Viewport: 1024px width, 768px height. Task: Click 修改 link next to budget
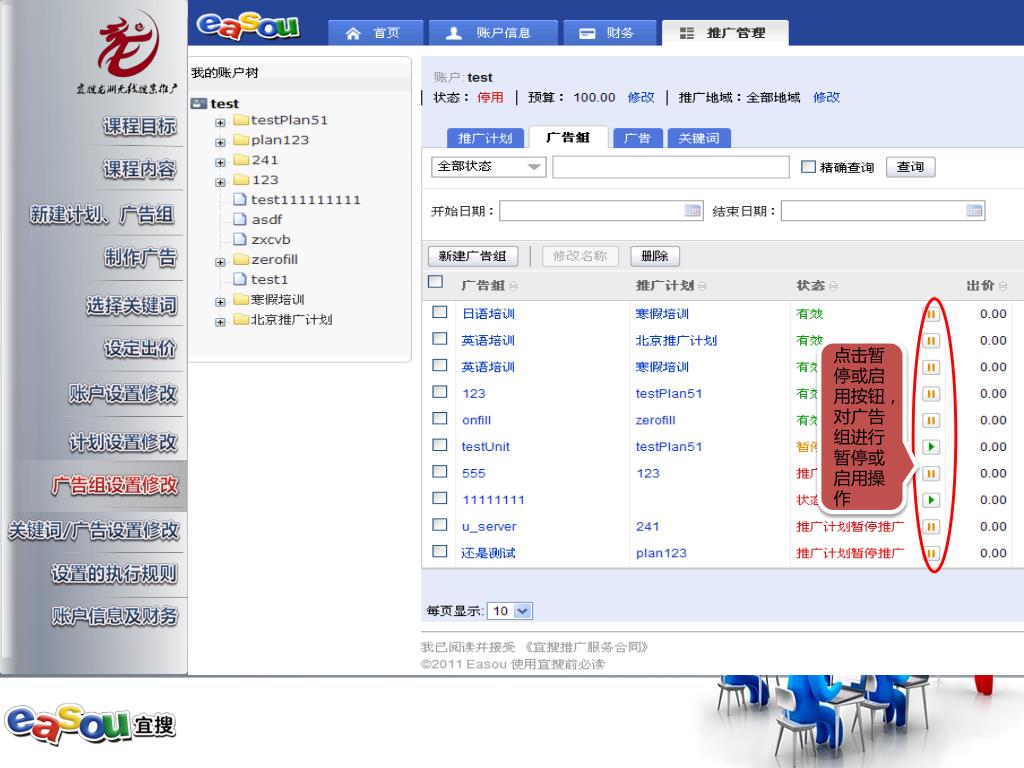pyautogui.click(x=641, y=97)
